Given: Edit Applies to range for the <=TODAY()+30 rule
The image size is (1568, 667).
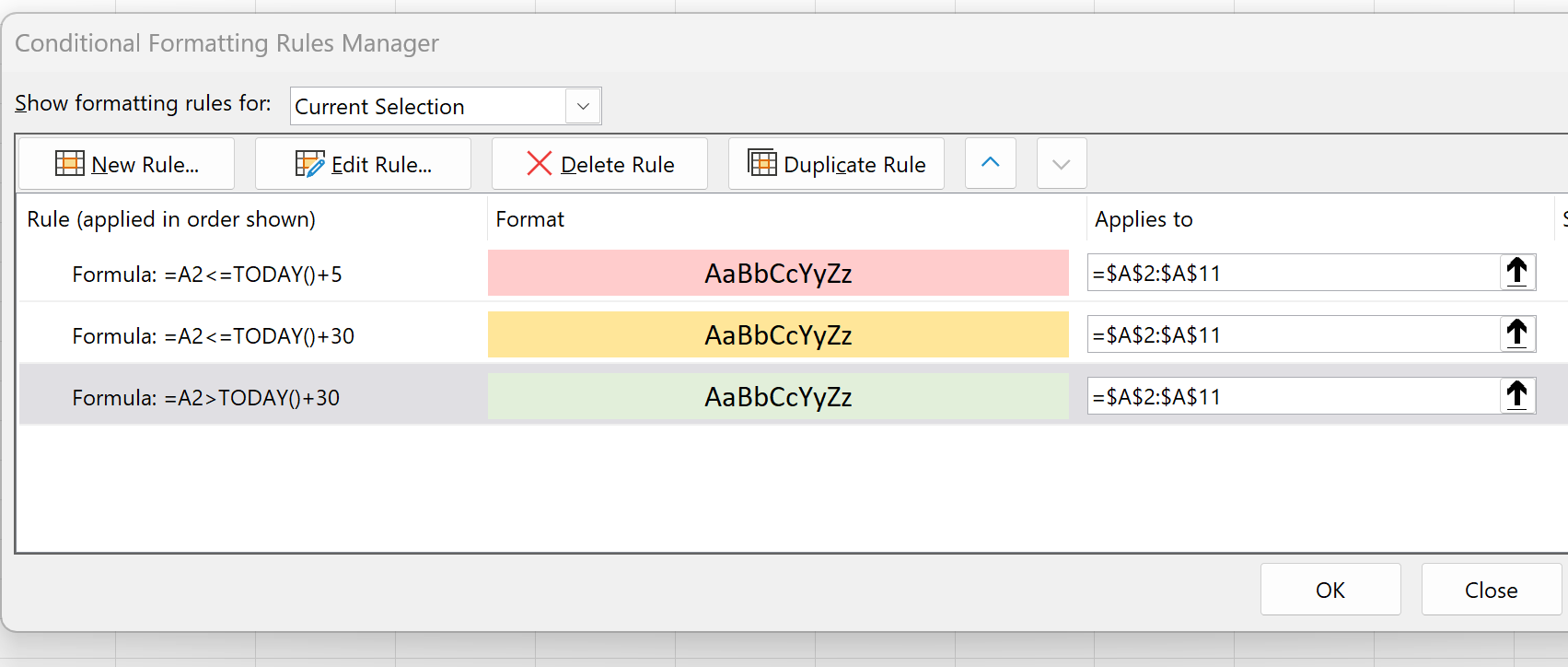Looking at the screenshot, I should (1293, 334).
